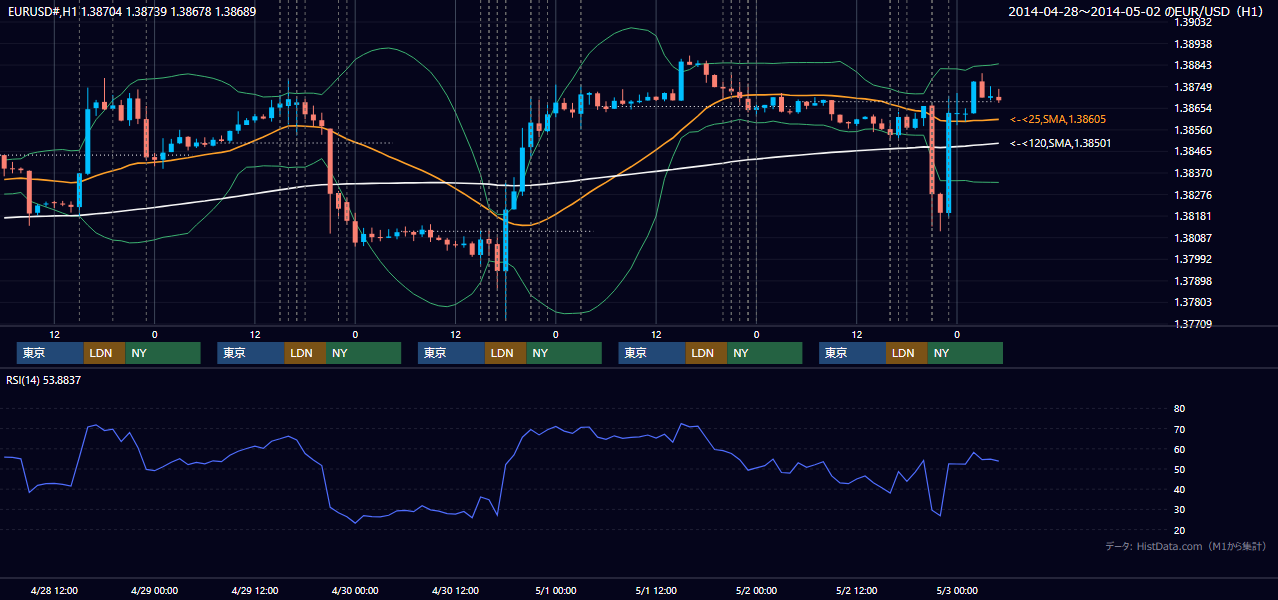Select the 5/2 12:00 time axis label
Screen dimensions: 1278x600
856,590
